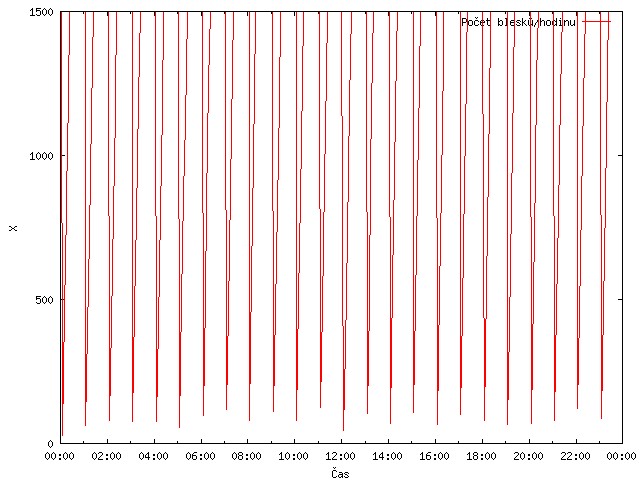Click the x-axis label '10:00'

pos(294,456)
